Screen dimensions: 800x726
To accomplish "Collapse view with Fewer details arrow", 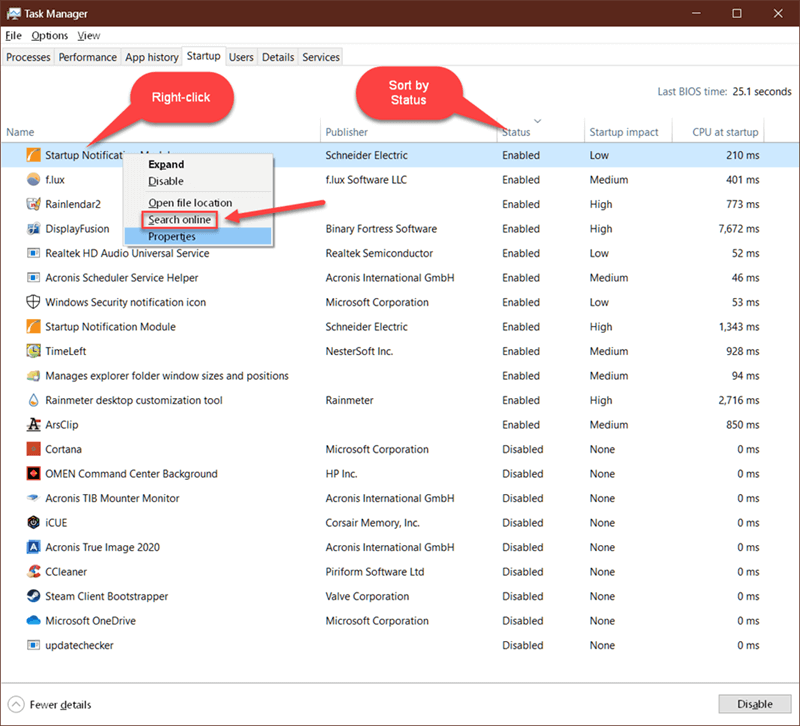I will coord(16,705).
